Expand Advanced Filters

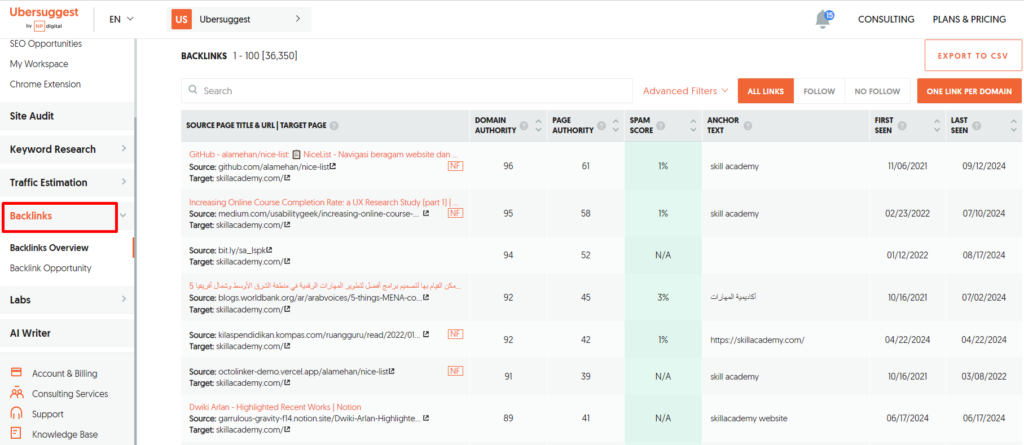[686, 91]
